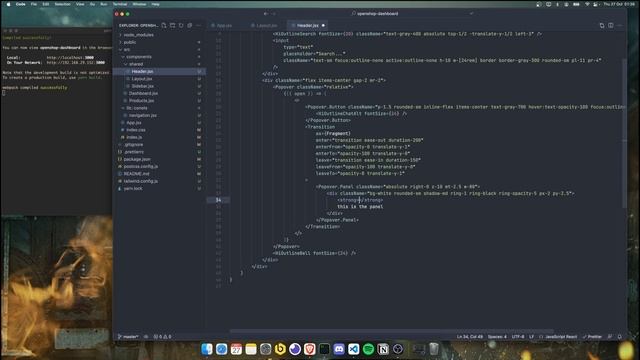Expand the public folder
This screenshot has height=360, width=640.
[x=159, y=42]
